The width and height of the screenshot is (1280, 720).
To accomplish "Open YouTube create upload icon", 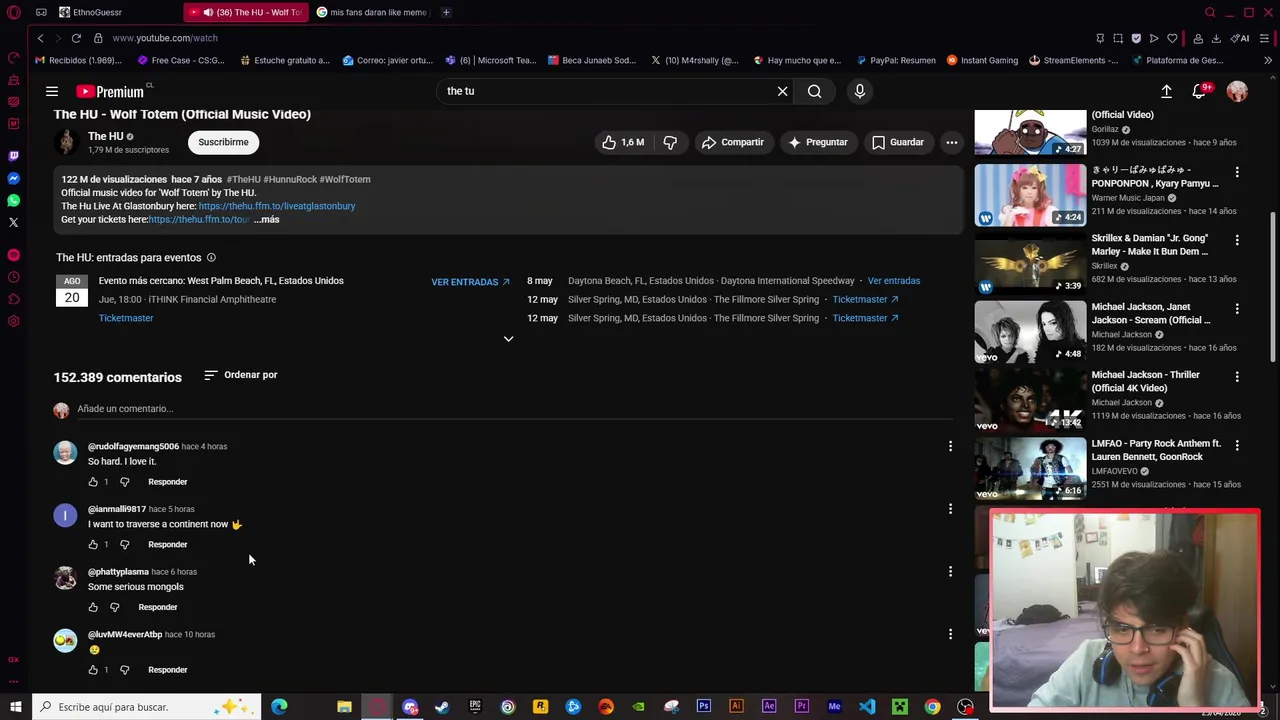I will tap(1166, 91).
